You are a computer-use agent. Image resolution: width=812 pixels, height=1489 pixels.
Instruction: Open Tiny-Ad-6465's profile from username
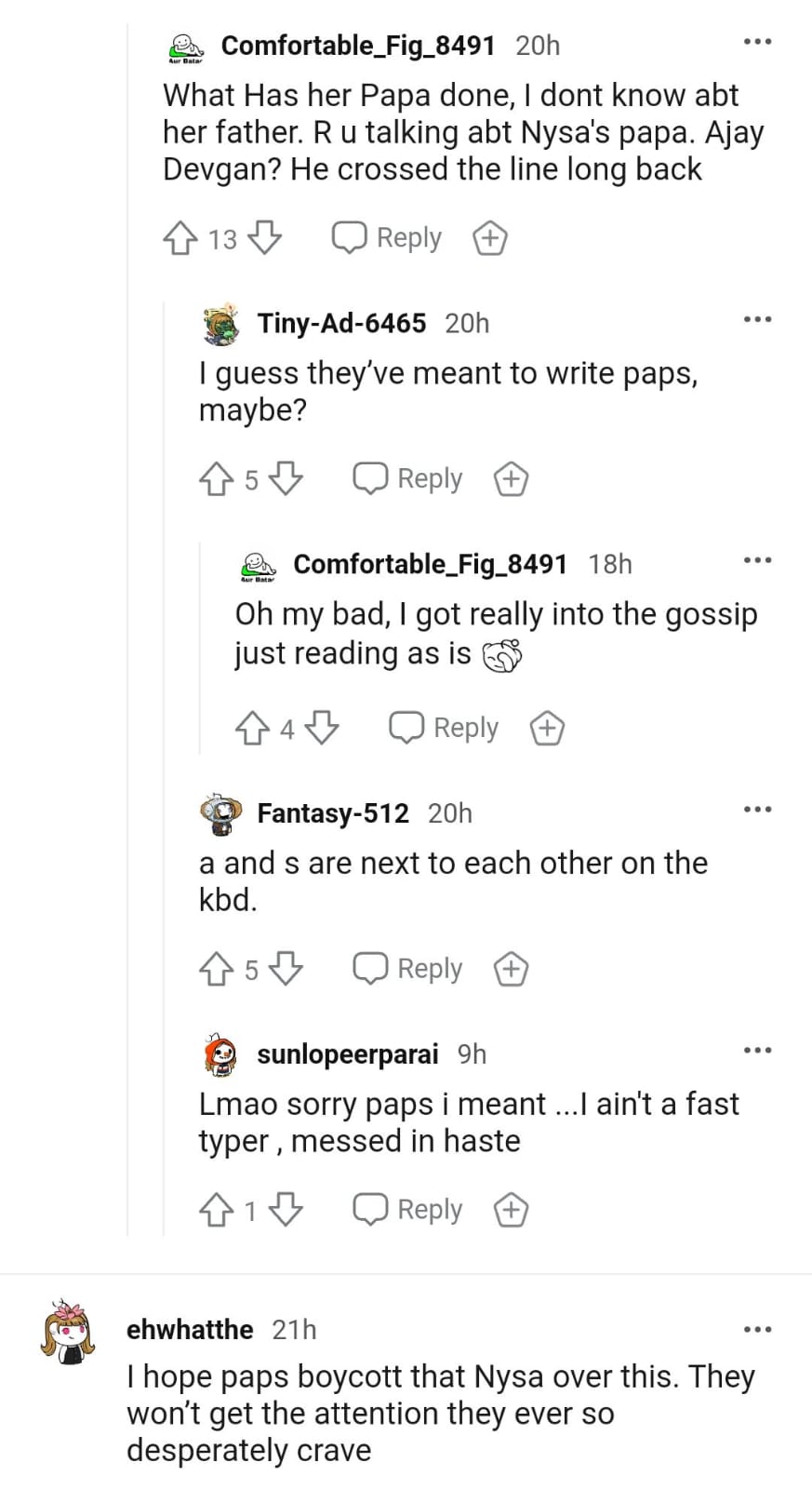pyautogui.click(x=341, y=323)
